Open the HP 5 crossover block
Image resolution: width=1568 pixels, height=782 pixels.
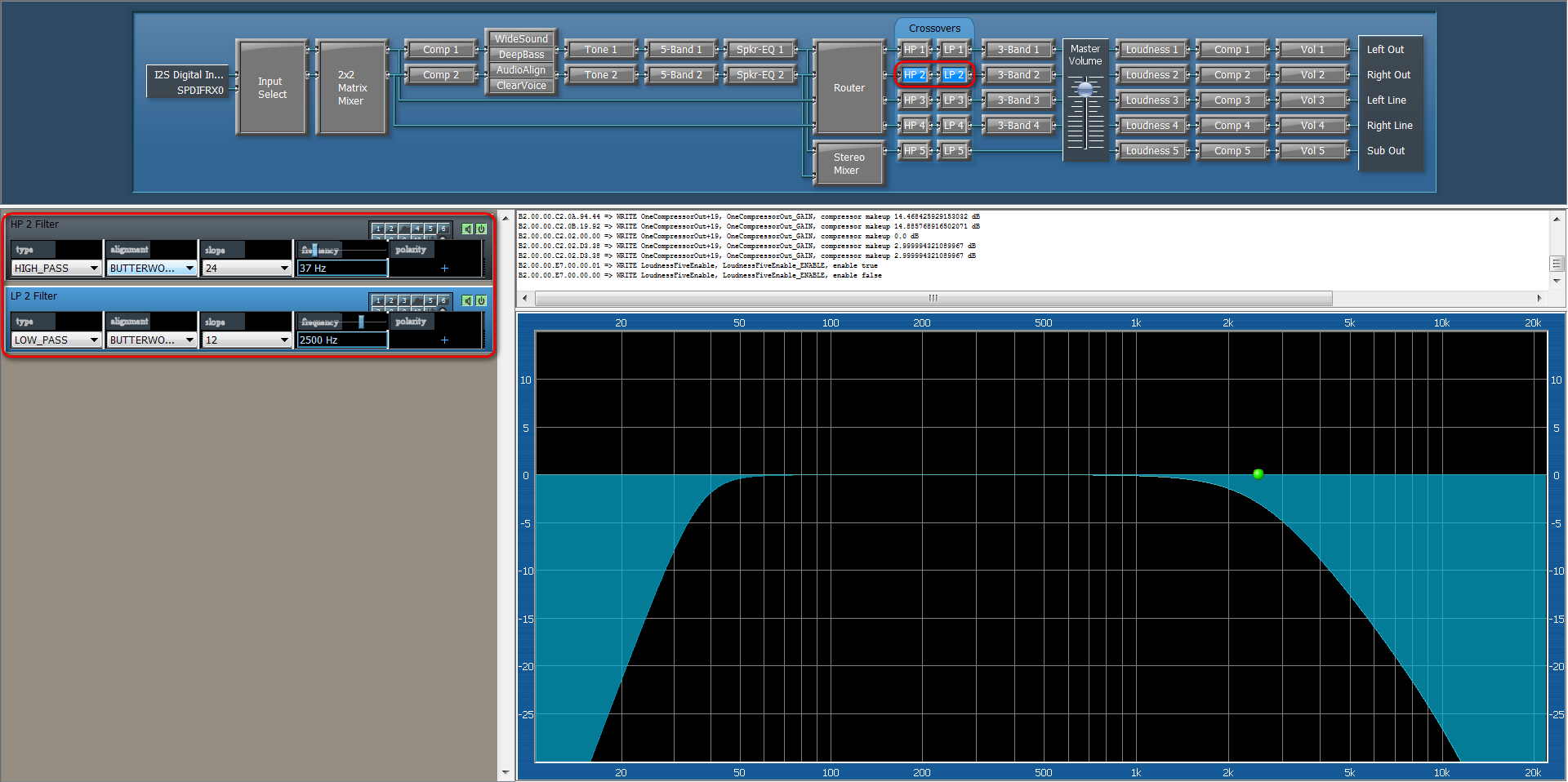(915, 151)
